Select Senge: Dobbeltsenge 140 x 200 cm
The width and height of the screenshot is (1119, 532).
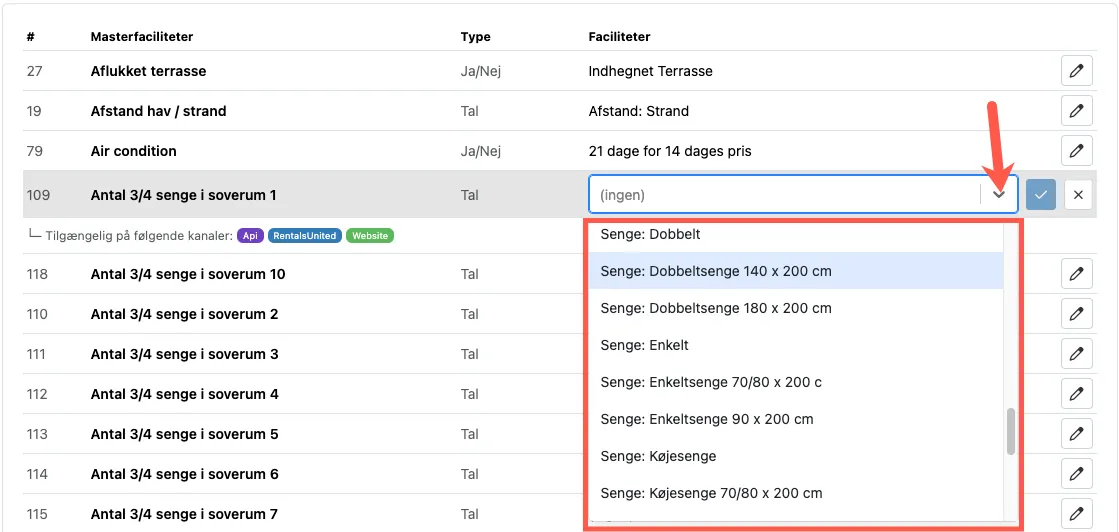[796, 271]
